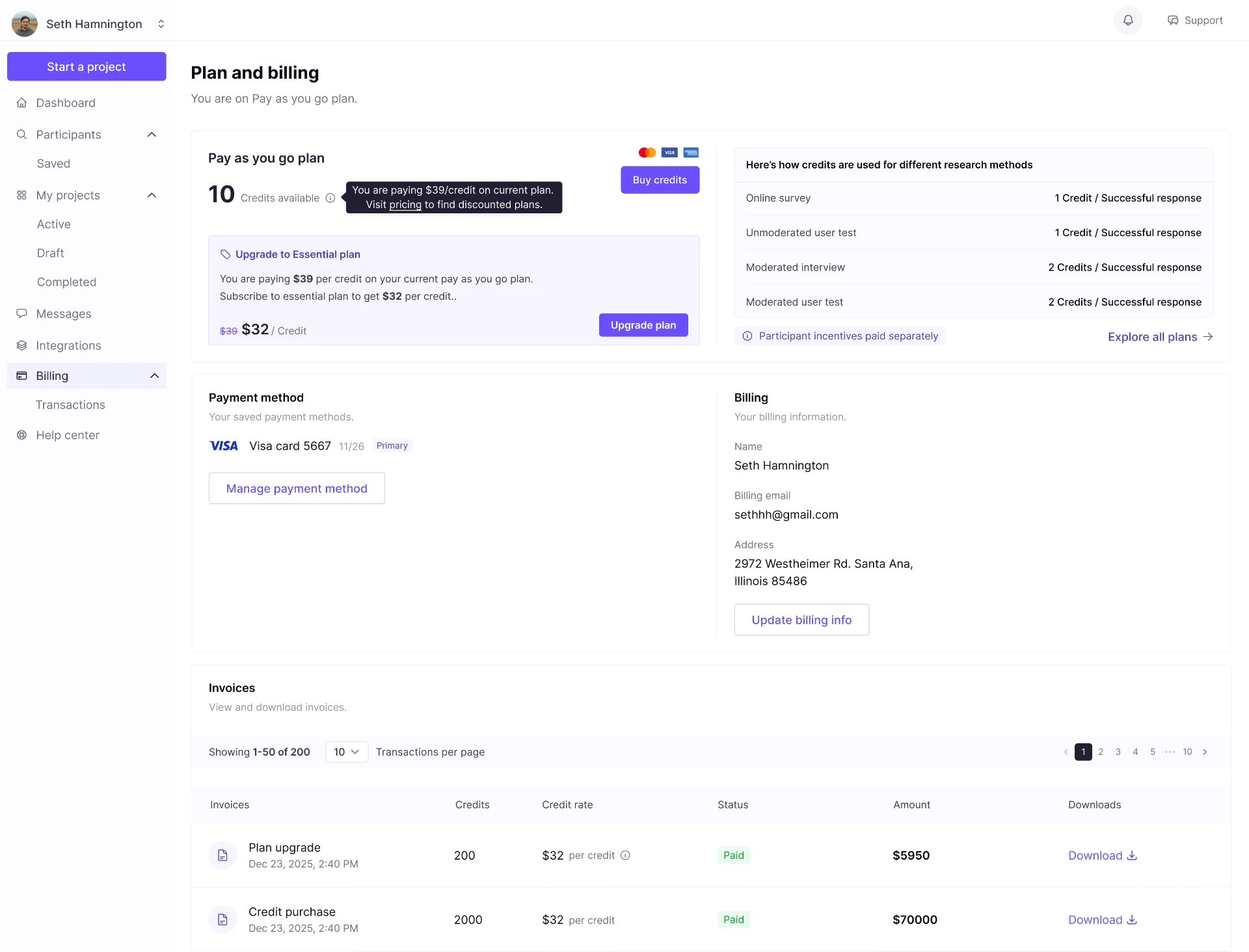Click Seth Hamnington's profile avatar
The height and width of the screenshot is (952, 1249).
pos(25,24)
